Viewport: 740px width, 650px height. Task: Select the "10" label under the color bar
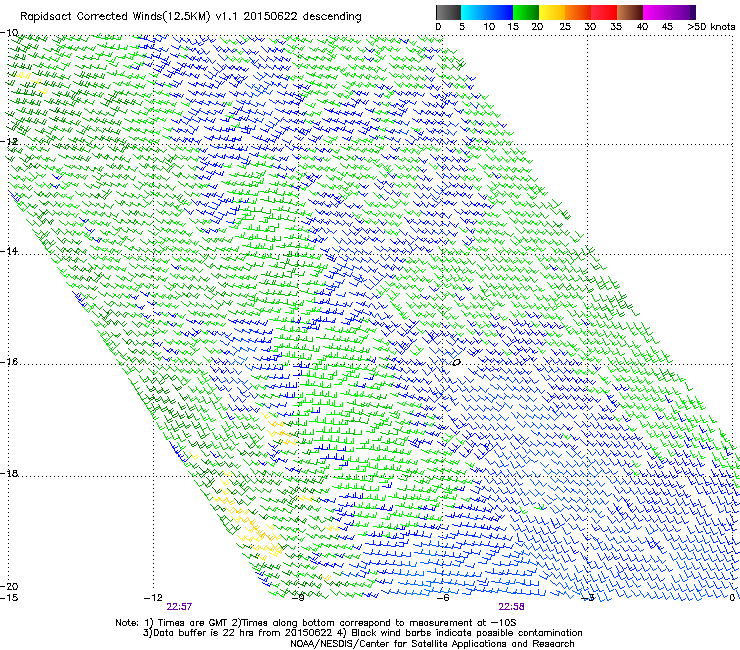(x=489, y=27)
